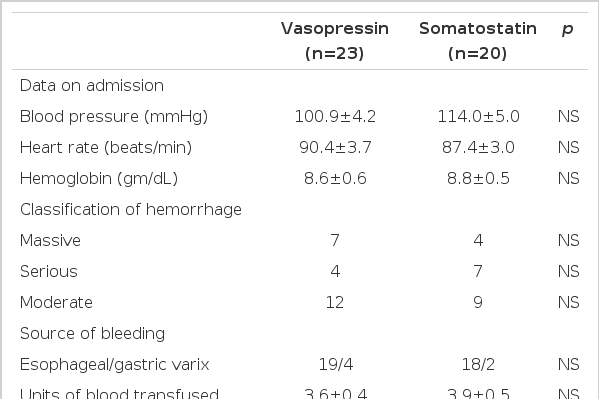Click the Somatostatin column header
This screenshot has height=399, width=599.
pyautogui.click(x=478, y=41)
